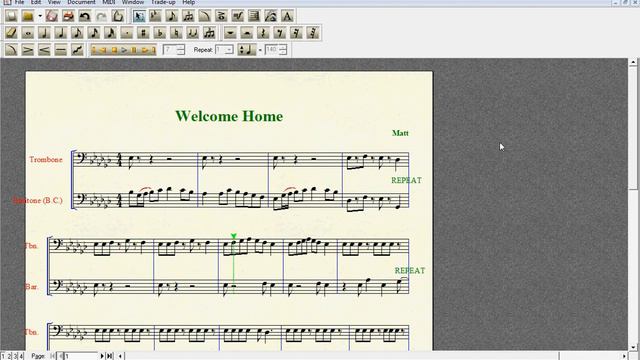The image size is (640, 360).
Task: Expand the Open folder dropdown arrow
Action: point(40,16)
